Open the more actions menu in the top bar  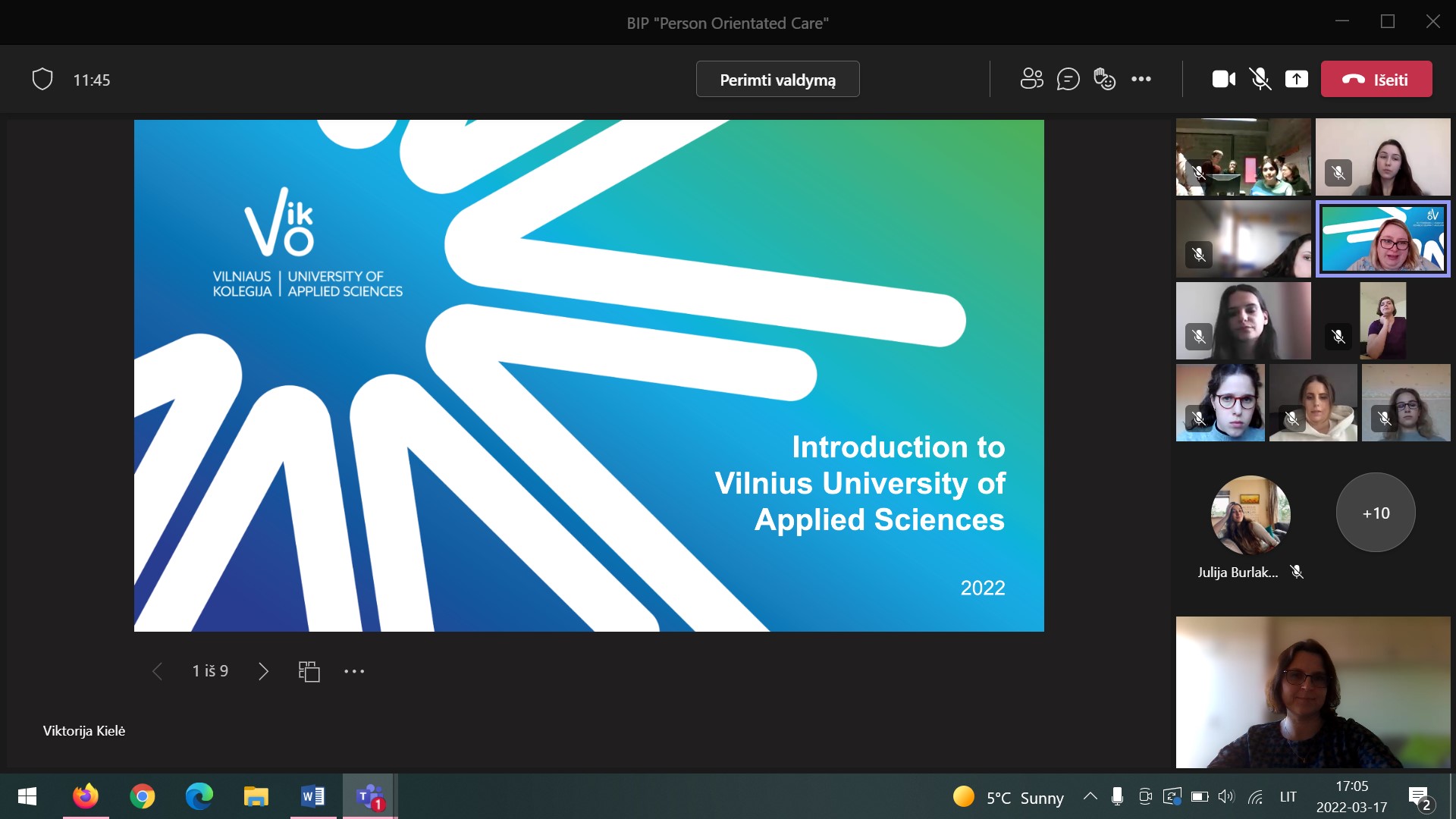[1141, 79]
